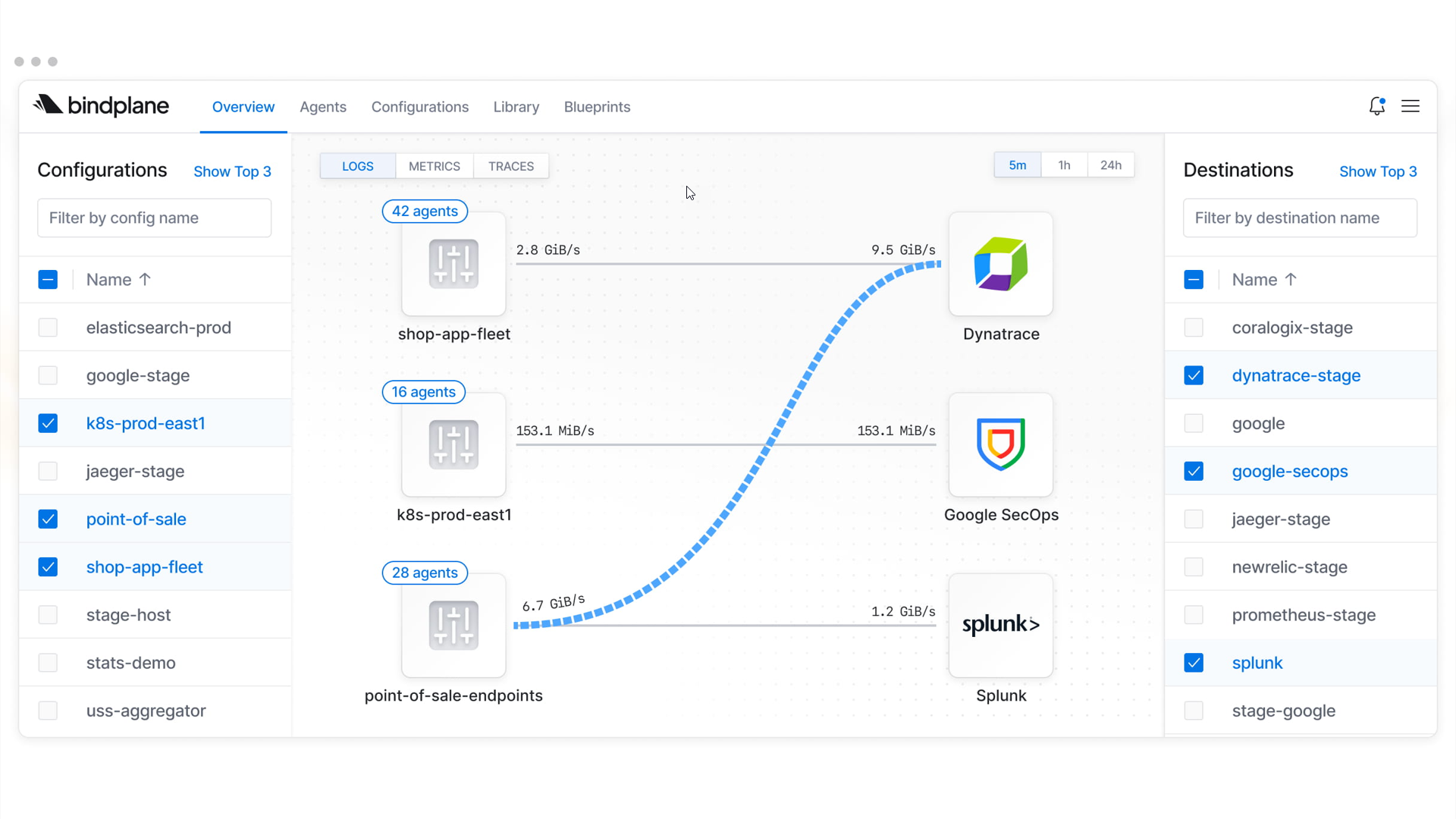This screenshot has width=1456, height=819.
Task: Sort configurations by Name arrow
Action: (145, 279)
